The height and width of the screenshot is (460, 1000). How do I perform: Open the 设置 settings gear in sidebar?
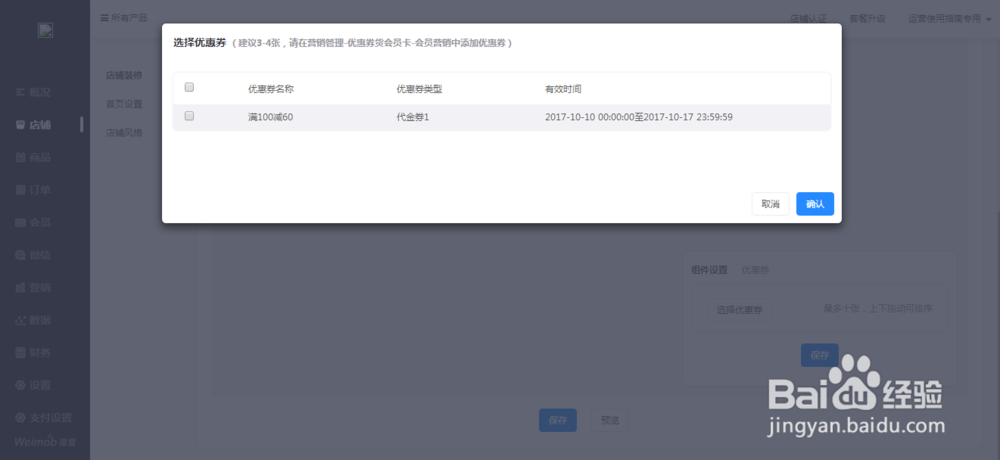20,385
